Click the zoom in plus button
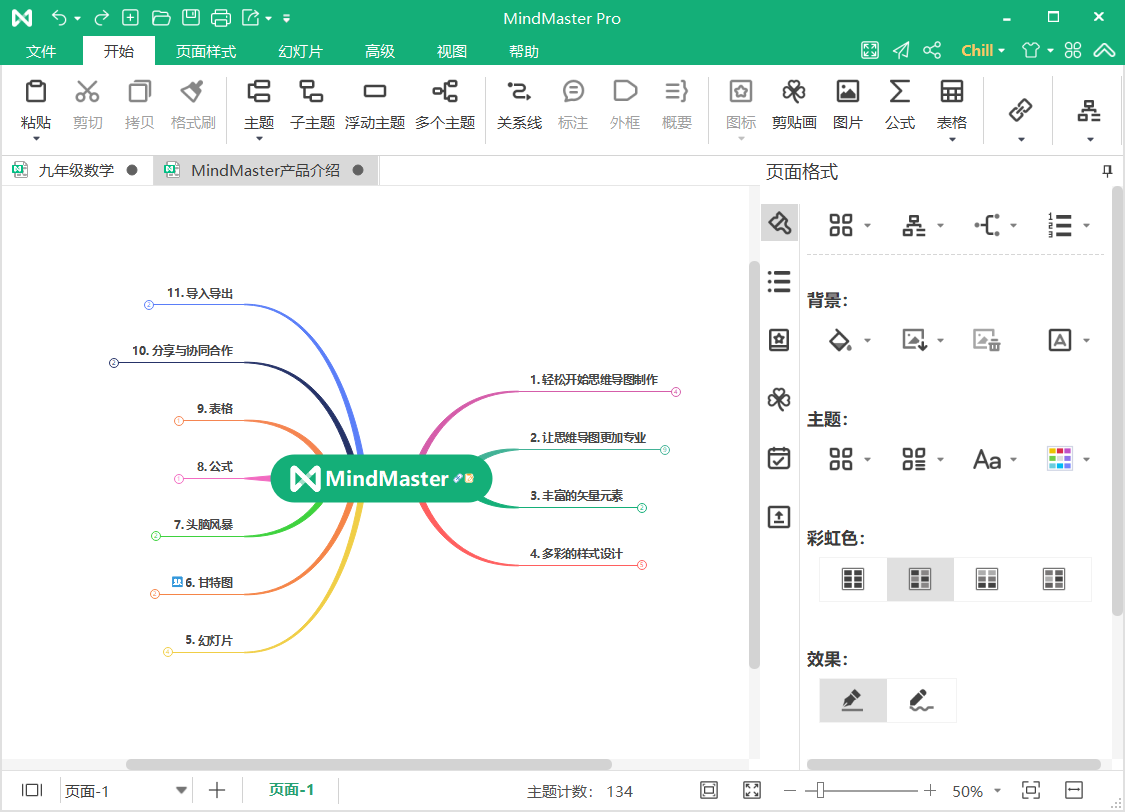The width and height of the screenshot is (1125, 812). tap(930, 790)
